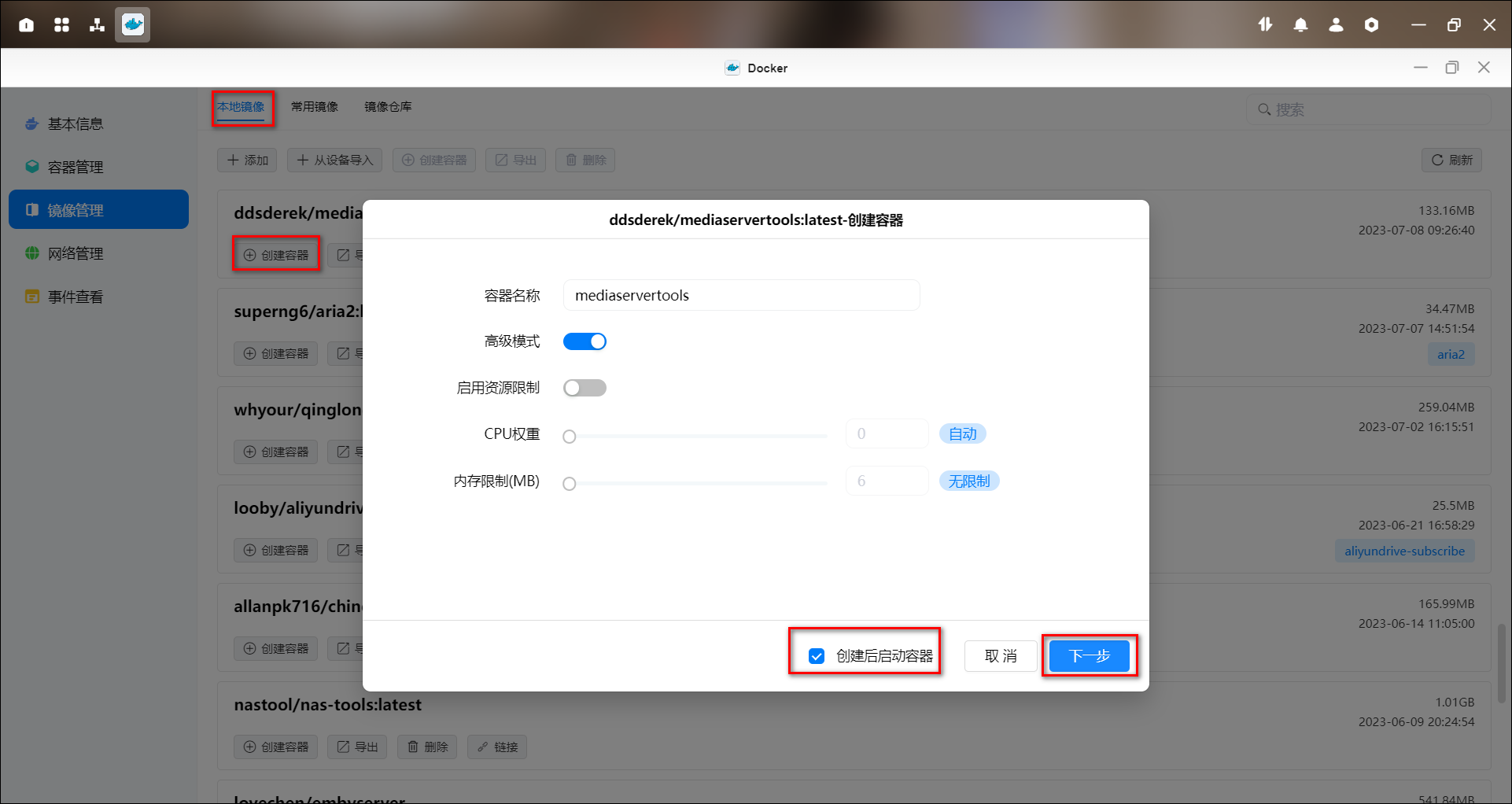Image resolution: width=1512 pixels, height=804 pixels.
Task: Toggle the 高级模式 switch off
Action: click(x=585, y=341)
